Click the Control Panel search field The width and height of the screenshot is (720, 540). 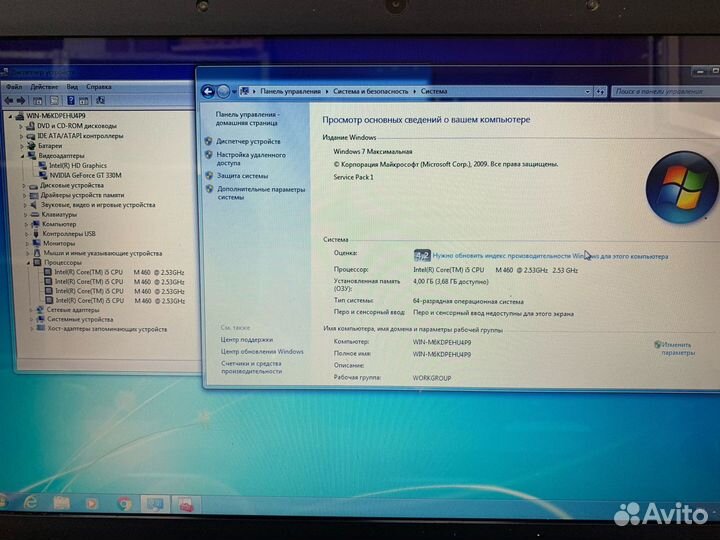coord(665,91)
